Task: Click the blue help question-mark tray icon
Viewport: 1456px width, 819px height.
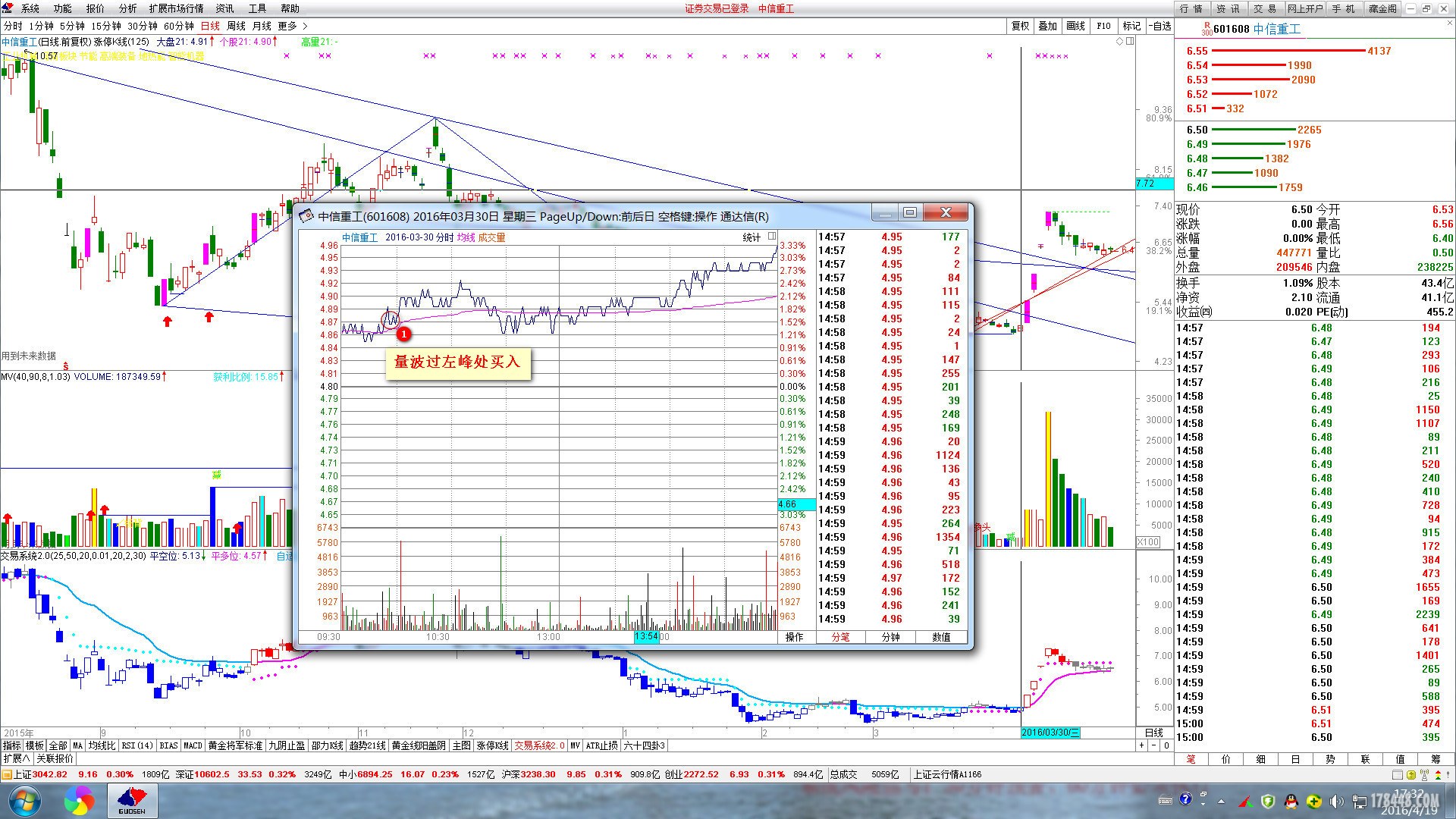Action: (1185, 799)
